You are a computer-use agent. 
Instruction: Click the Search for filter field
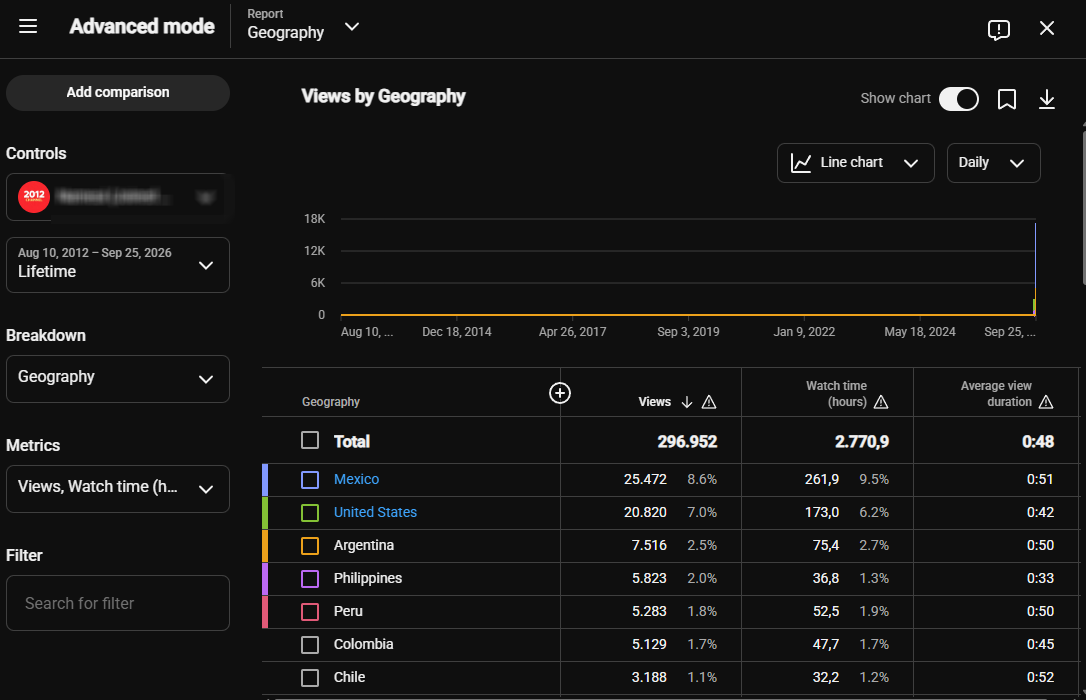[118, 603]
